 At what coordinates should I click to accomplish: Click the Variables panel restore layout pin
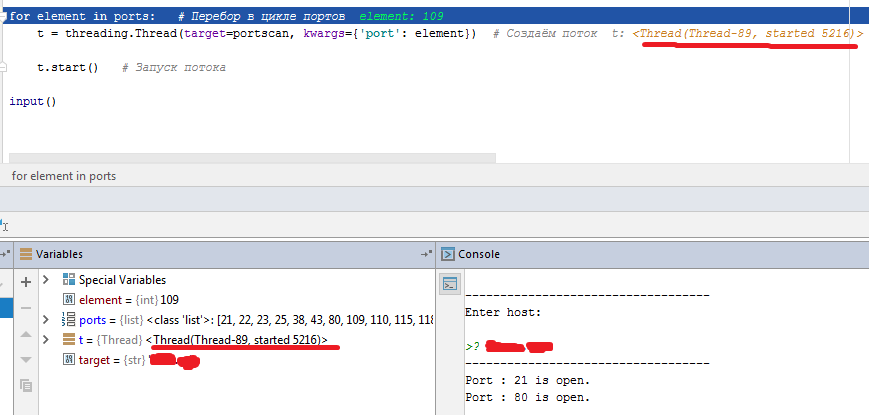[425, 255]
